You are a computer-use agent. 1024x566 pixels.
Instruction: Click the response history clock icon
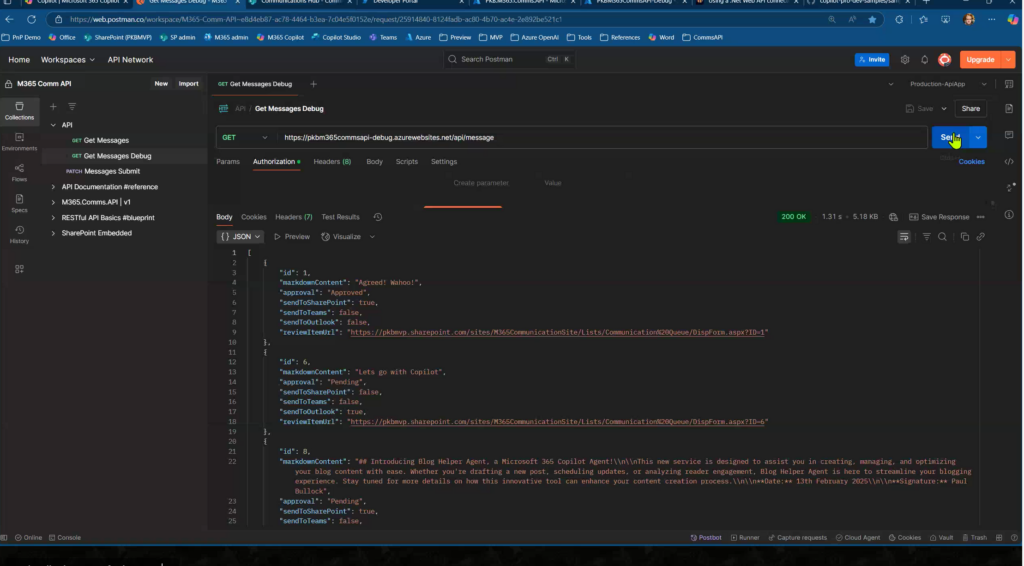tap(377, 217)
